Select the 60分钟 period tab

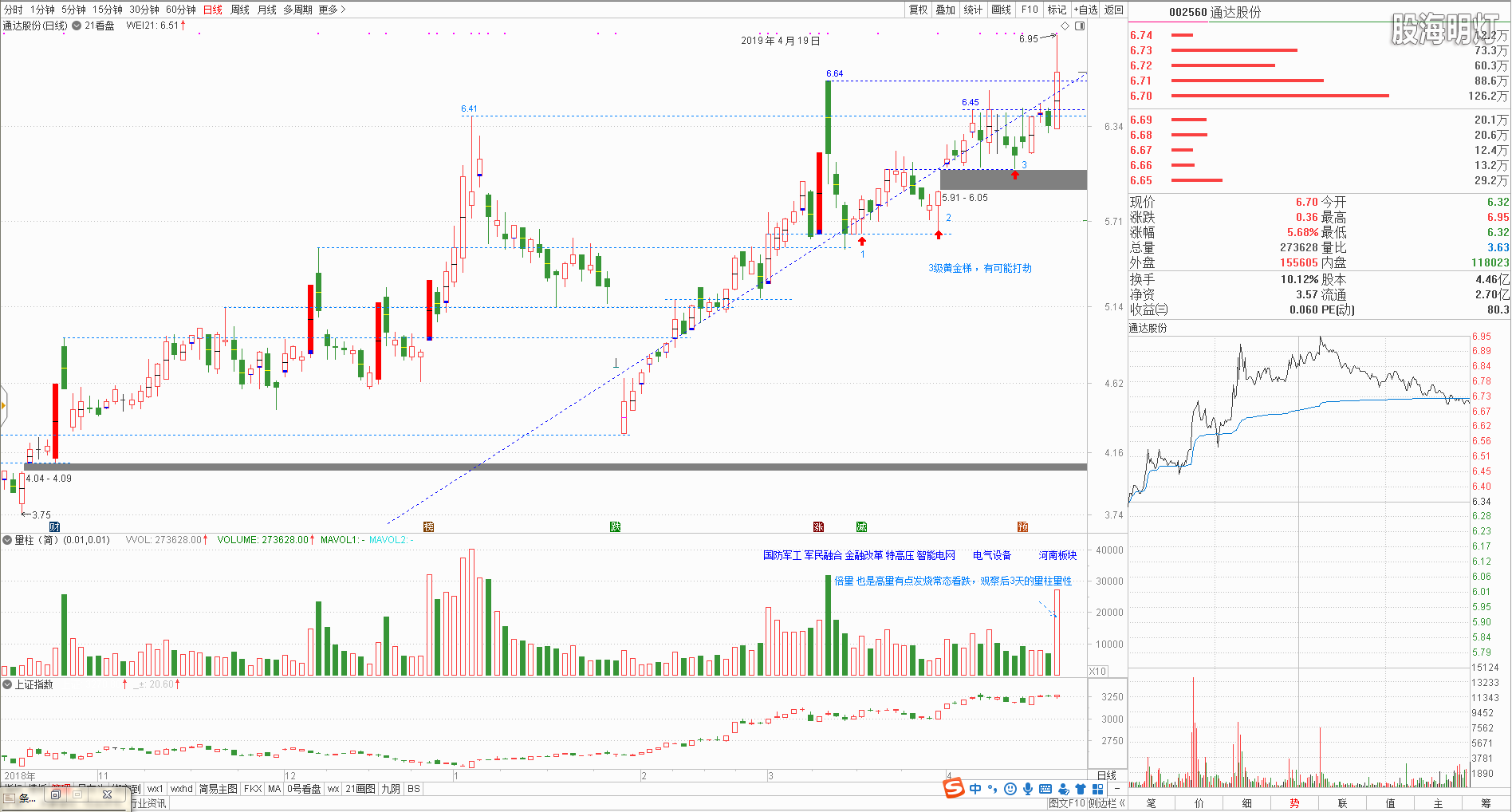click(x=181, y=10)
